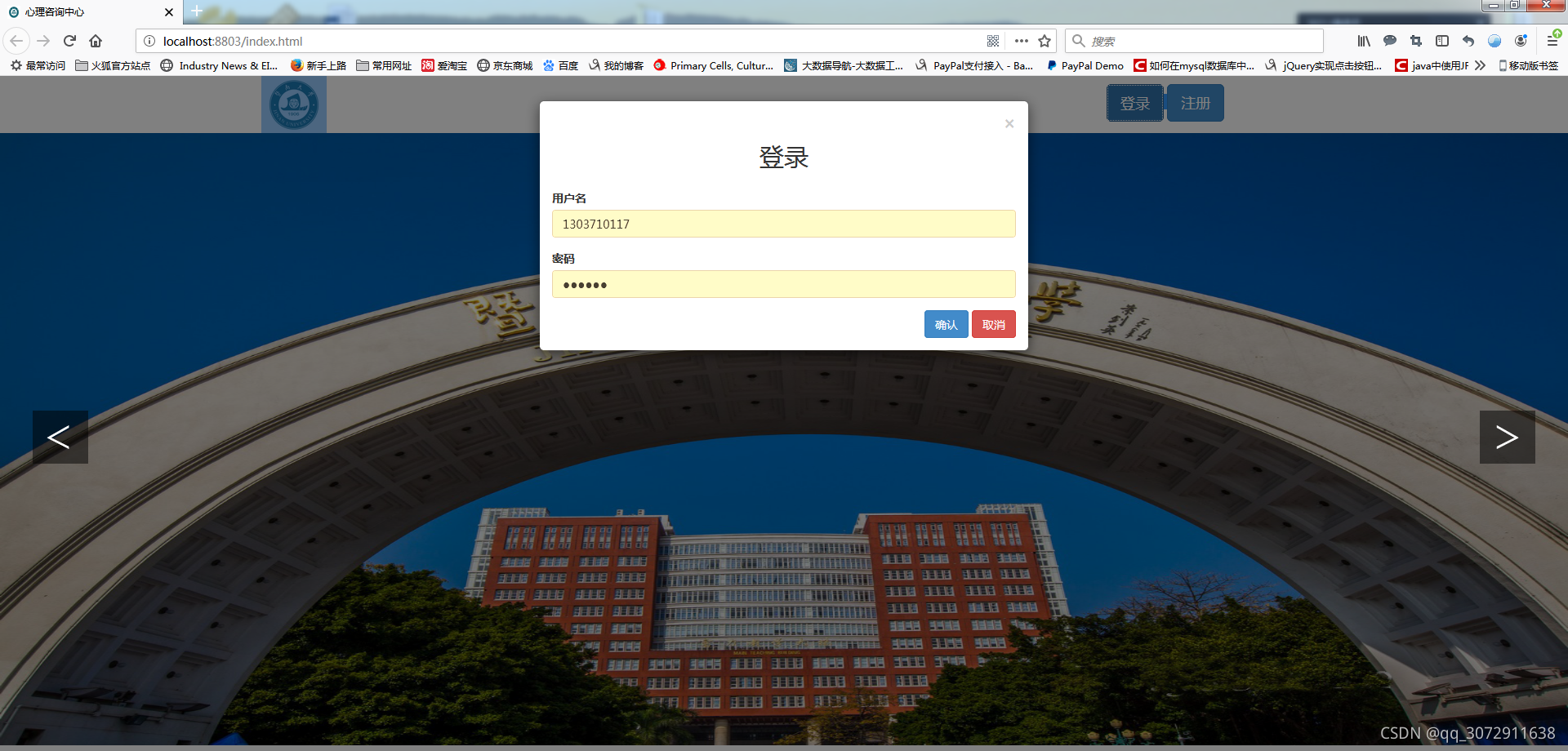1568x751 pixels.
Task: Open the 常用网址 bookmark folder
Action: [384, 65]
